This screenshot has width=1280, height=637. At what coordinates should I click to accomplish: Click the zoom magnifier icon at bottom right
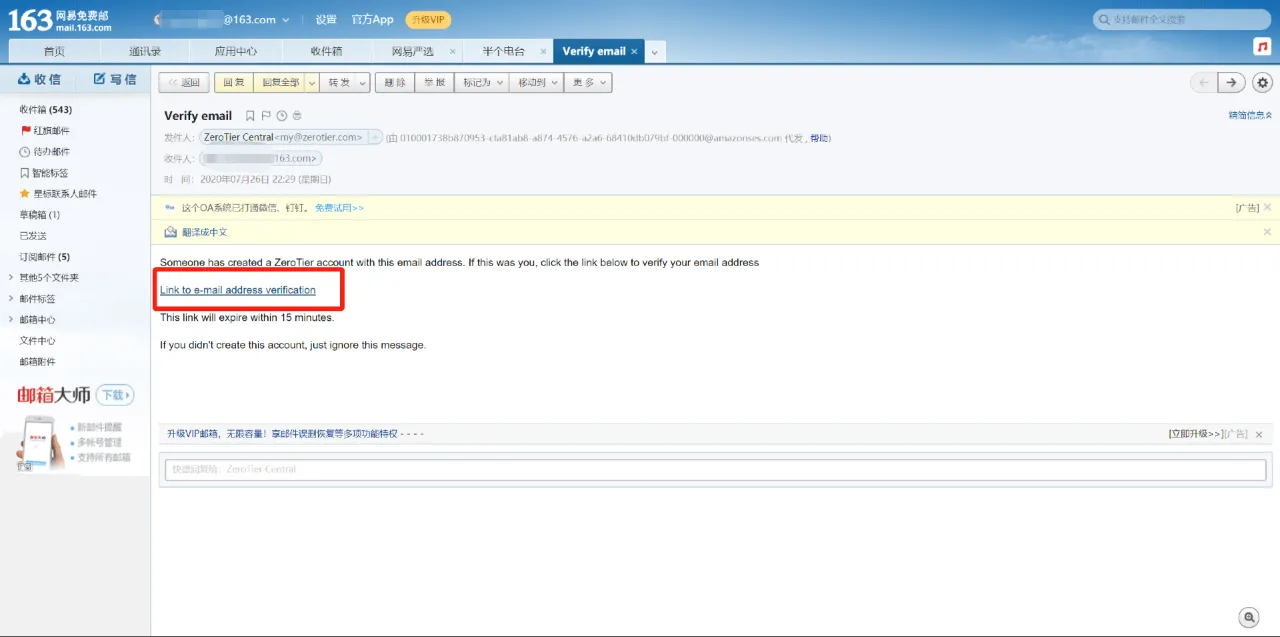[1248, 617]
